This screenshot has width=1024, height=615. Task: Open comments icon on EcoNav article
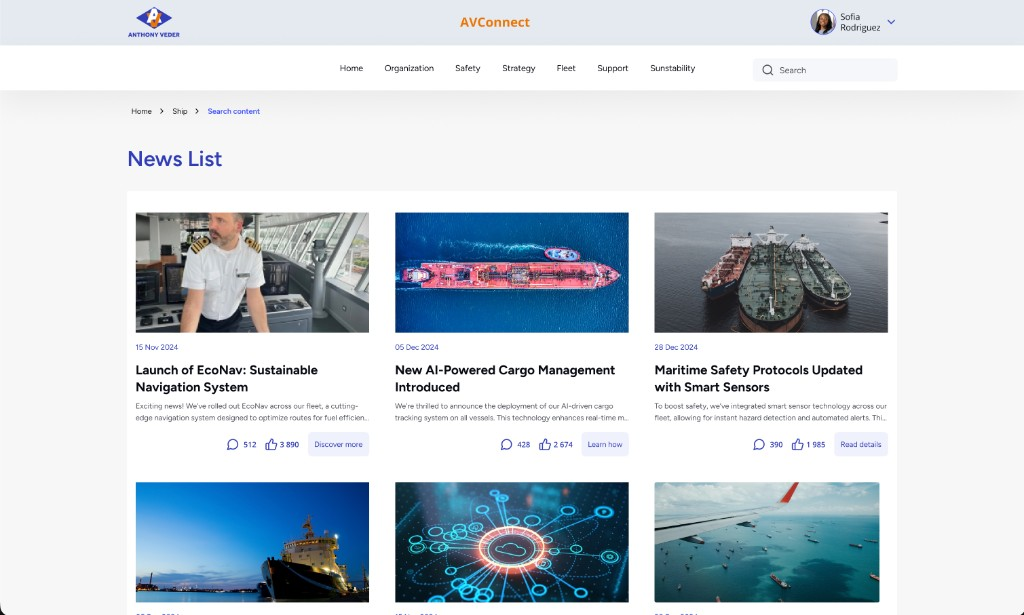232,445
